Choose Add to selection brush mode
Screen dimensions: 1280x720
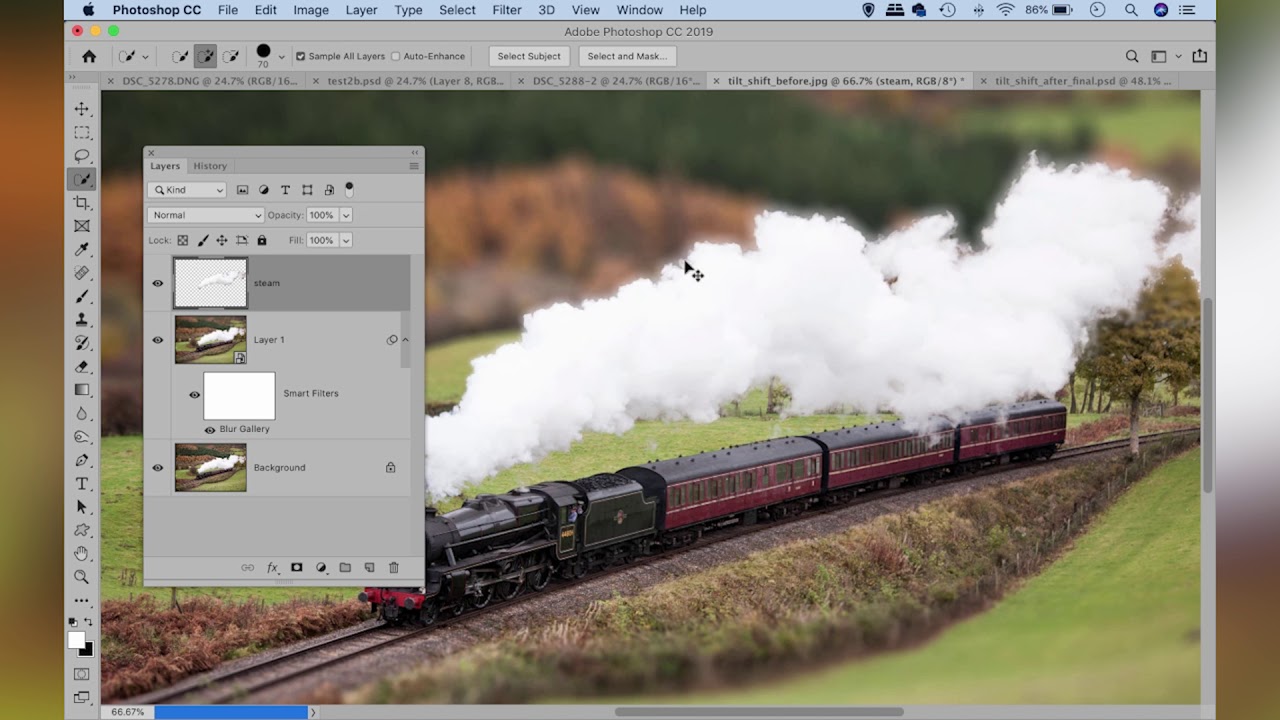(205, 57)
